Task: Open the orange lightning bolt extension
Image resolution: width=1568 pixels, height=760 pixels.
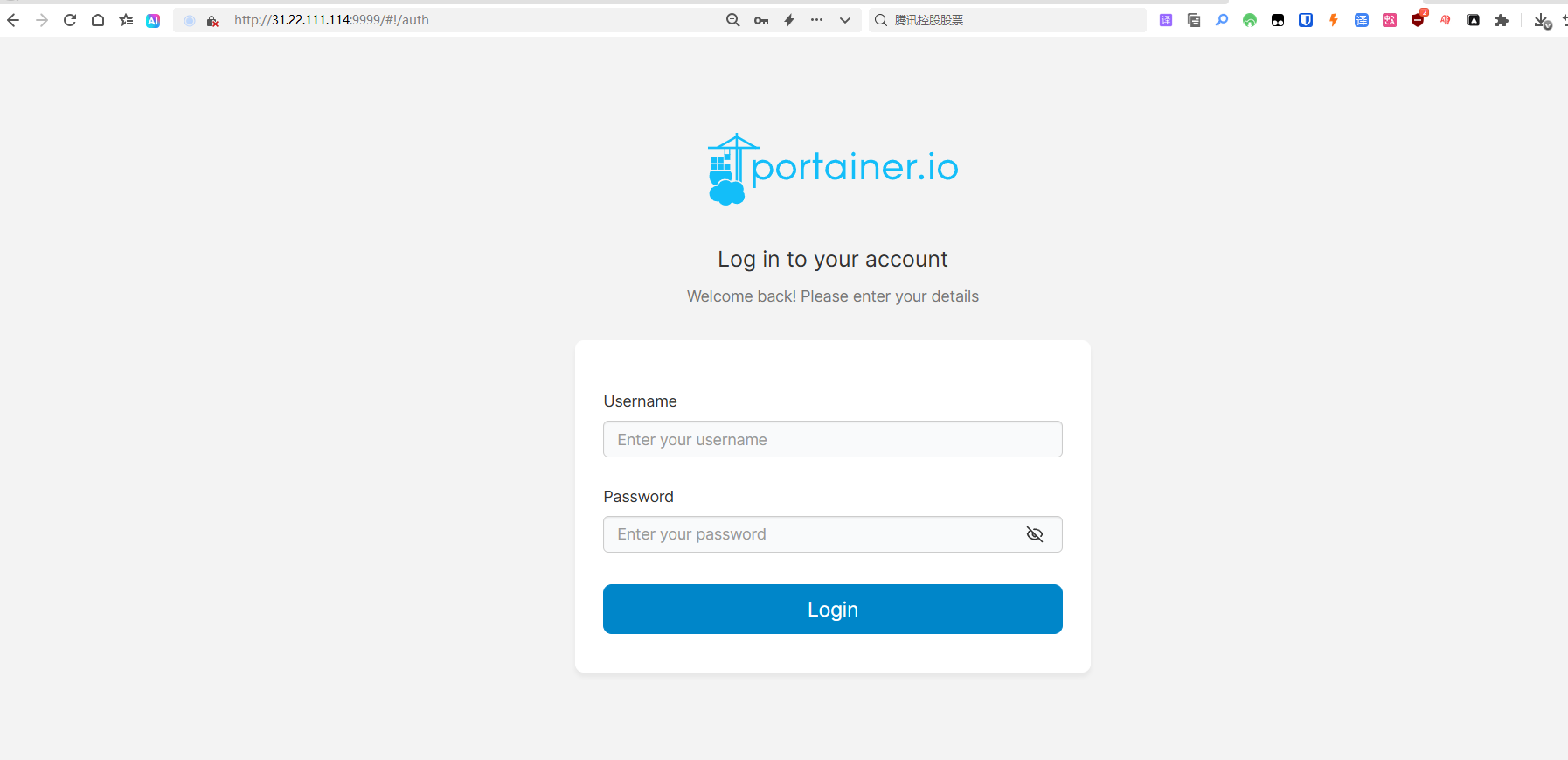Action: (x=1334, y=20)
